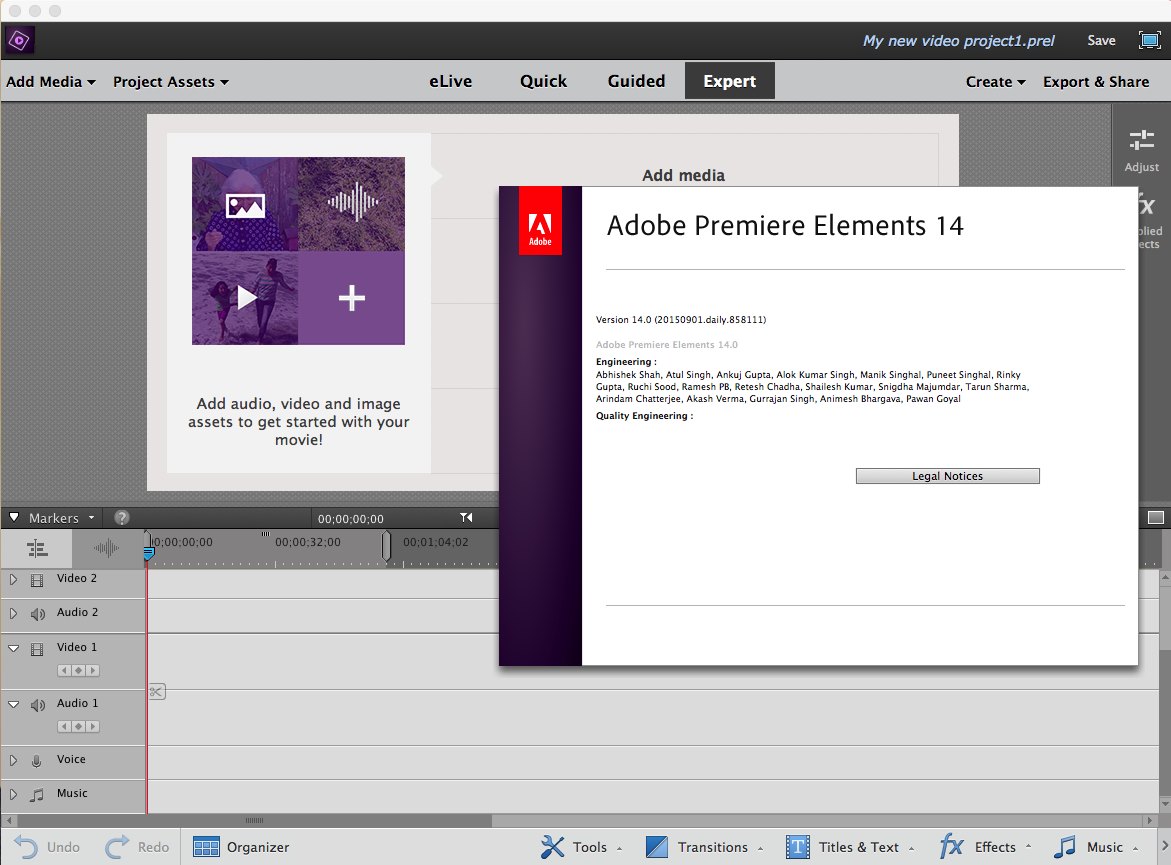Click the set marker icon by timecode

coord(466,518)
